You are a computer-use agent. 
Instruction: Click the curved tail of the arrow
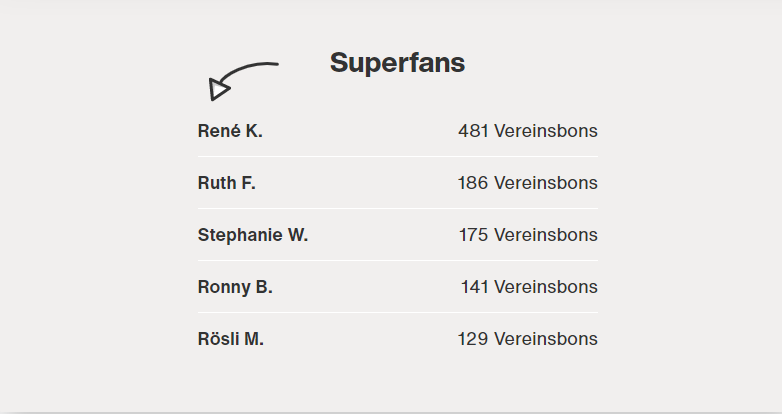tap(250, 71)
